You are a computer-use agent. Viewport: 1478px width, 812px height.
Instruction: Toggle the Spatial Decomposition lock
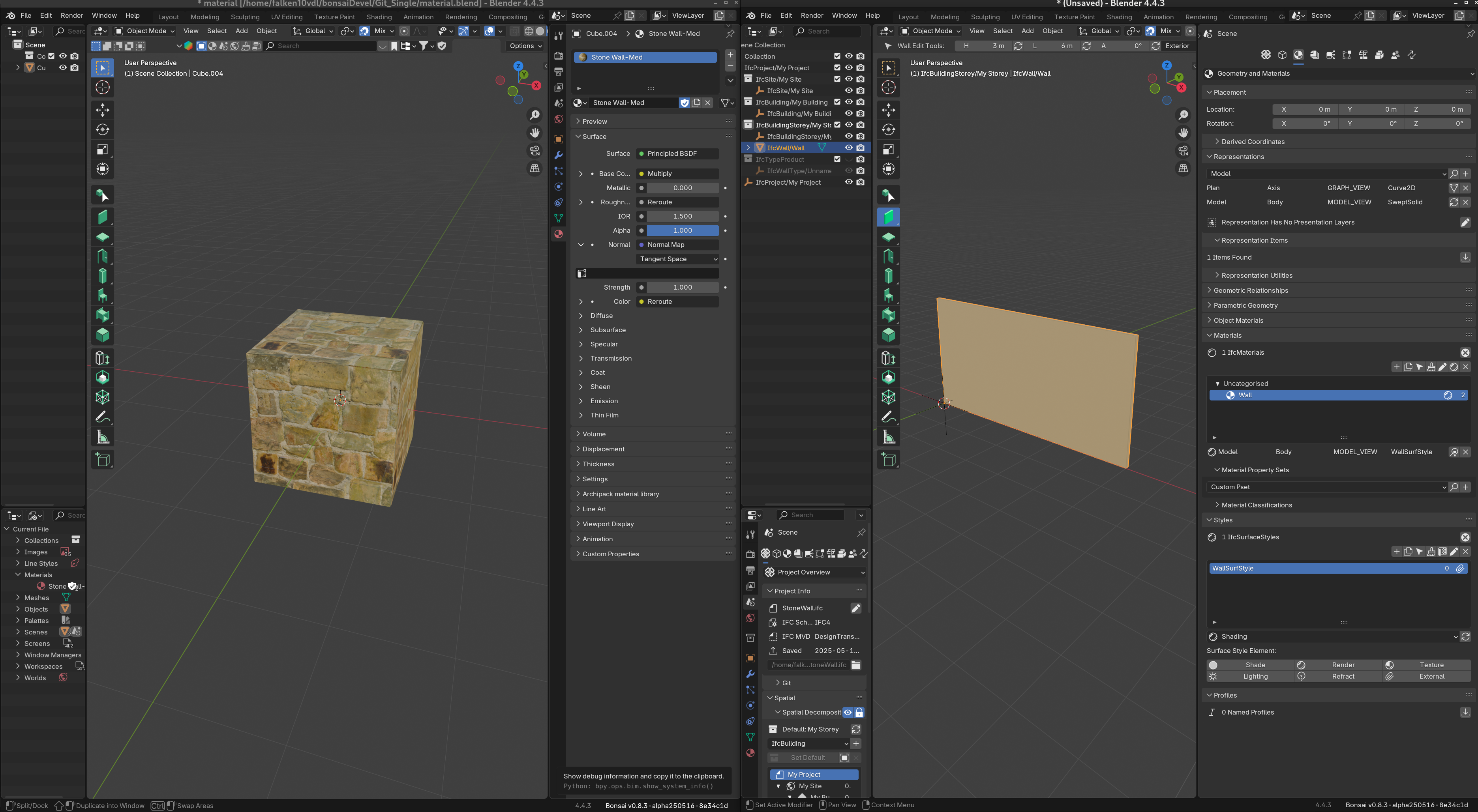[x=859, y=712]
